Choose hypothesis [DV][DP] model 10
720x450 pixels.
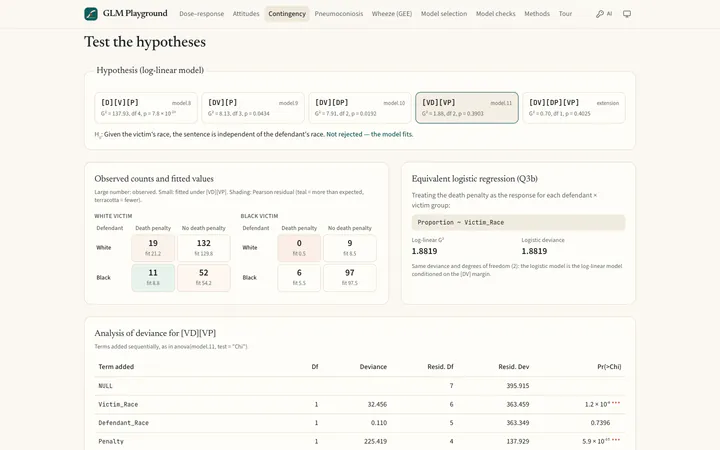tap(360, 108)
